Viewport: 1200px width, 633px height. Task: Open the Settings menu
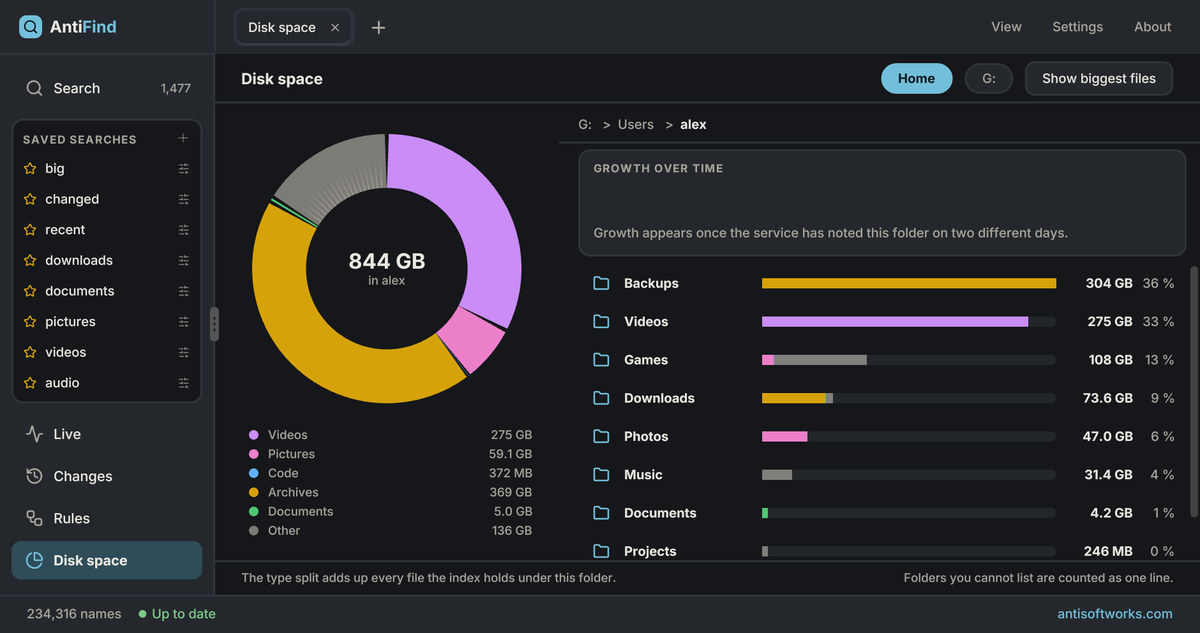pyautogui.click(x=1077, y=27)
